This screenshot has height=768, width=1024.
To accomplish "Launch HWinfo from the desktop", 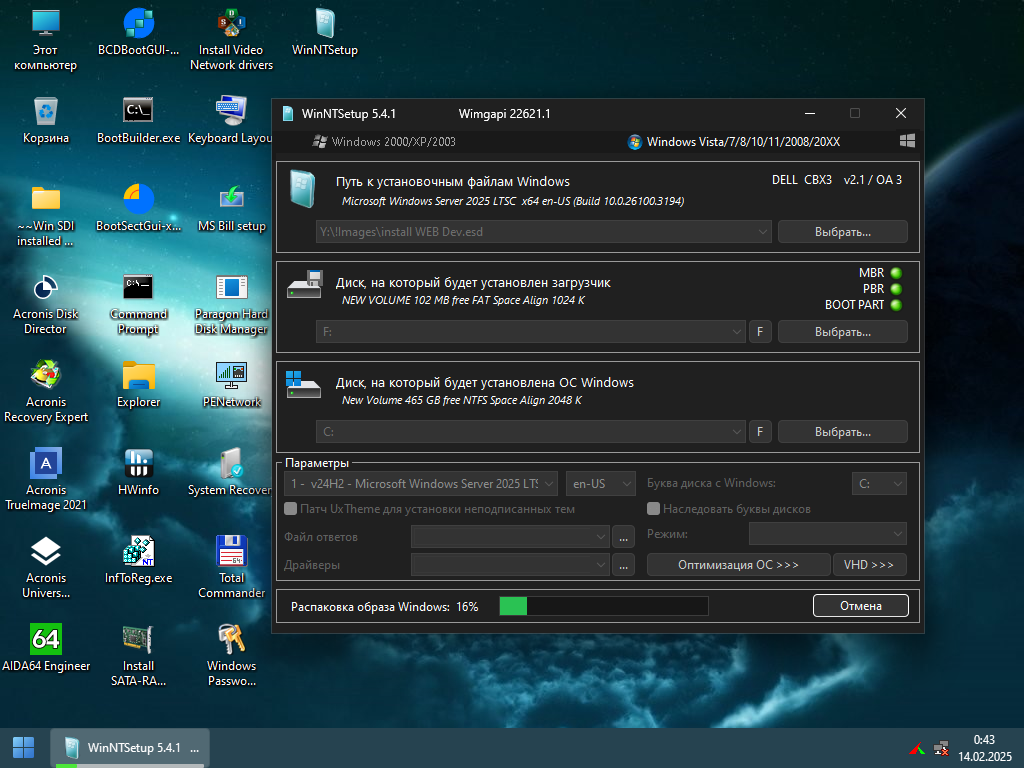I will (x=138, y=473).
